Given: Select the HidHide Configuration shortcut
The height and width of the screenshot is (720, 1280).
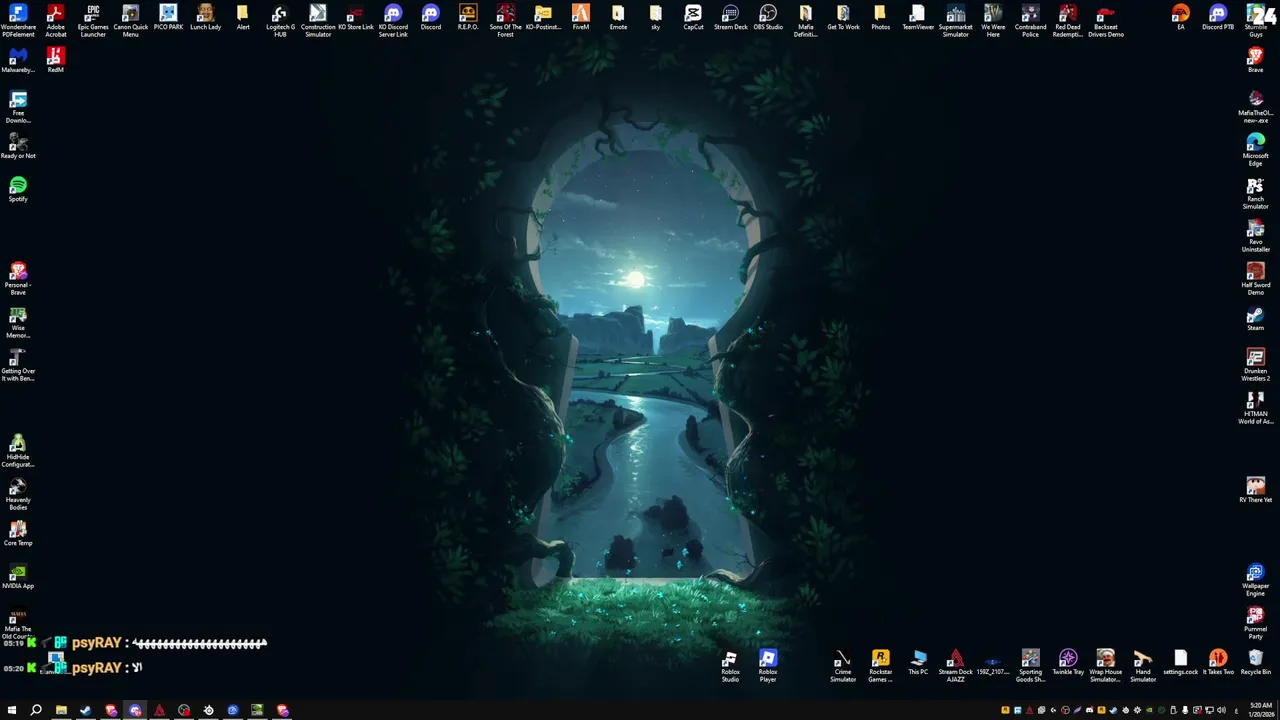Looking at the screenshot, I should point(18,451).
